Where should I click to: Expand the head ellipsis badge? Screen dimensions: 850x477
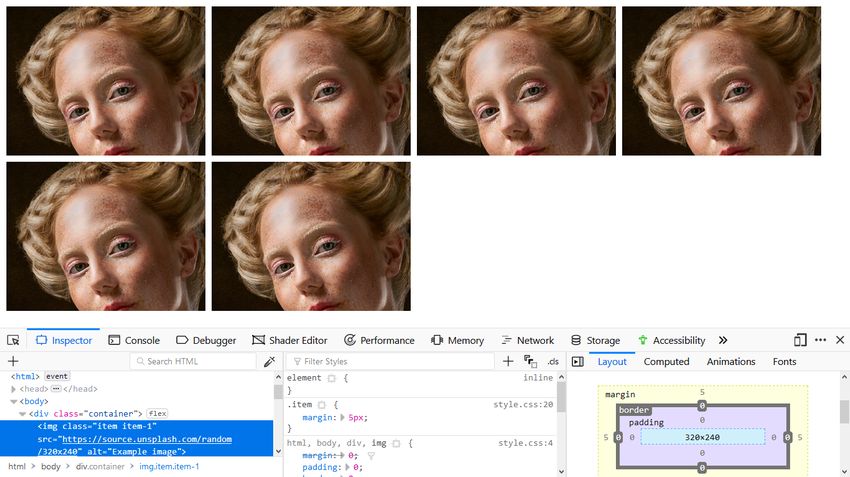click(x=56, y=389)
